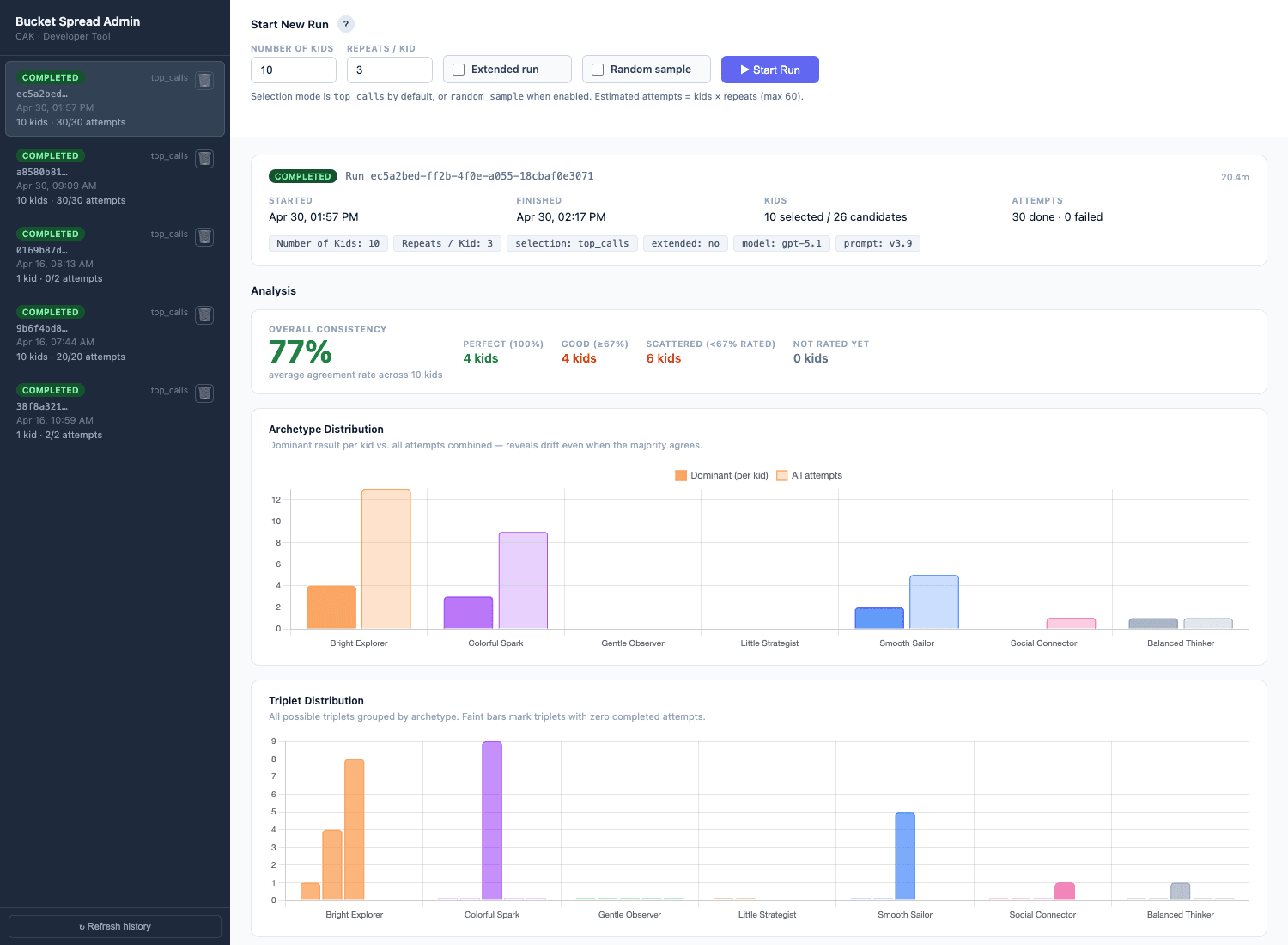This screenshot has width=1288, height=945.
Task: Enable the Random sample checkbox
Action: coord(598,70)
